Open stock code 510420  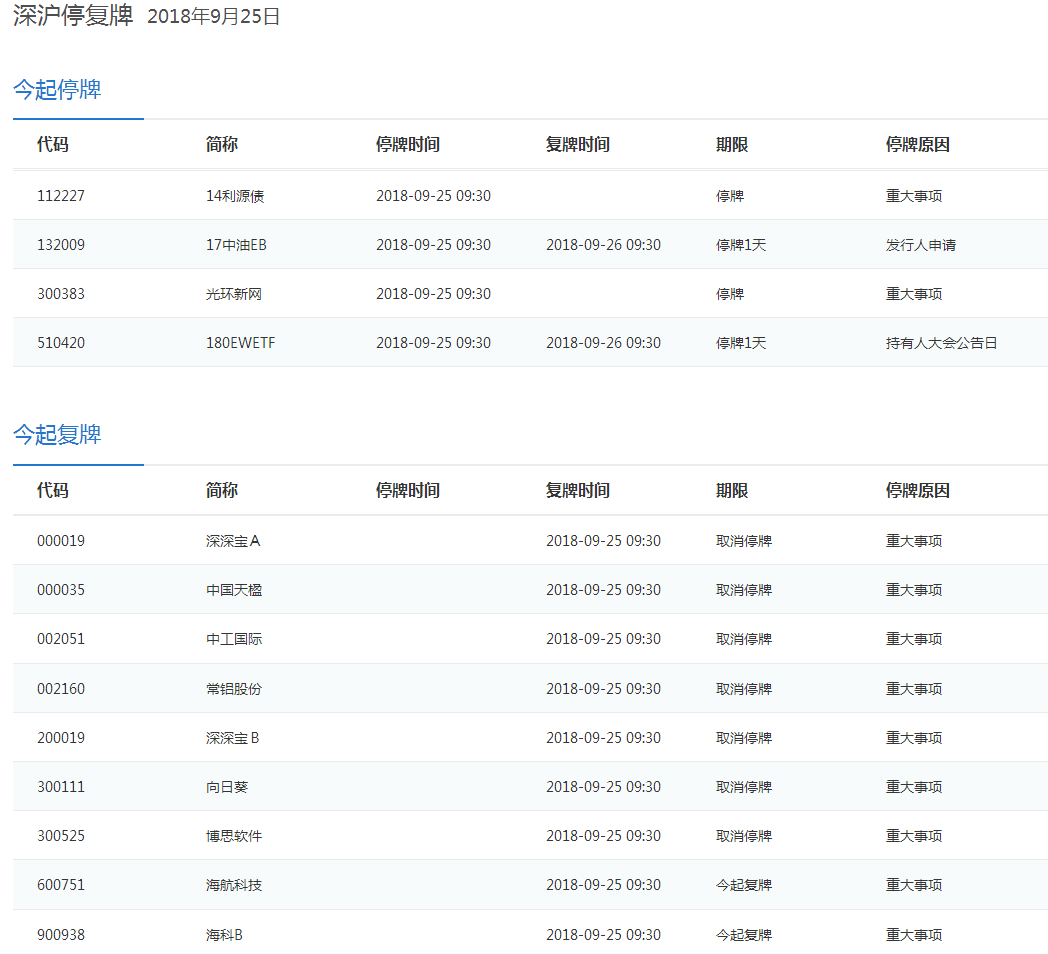pyautogui.click(x=61, y=343)
